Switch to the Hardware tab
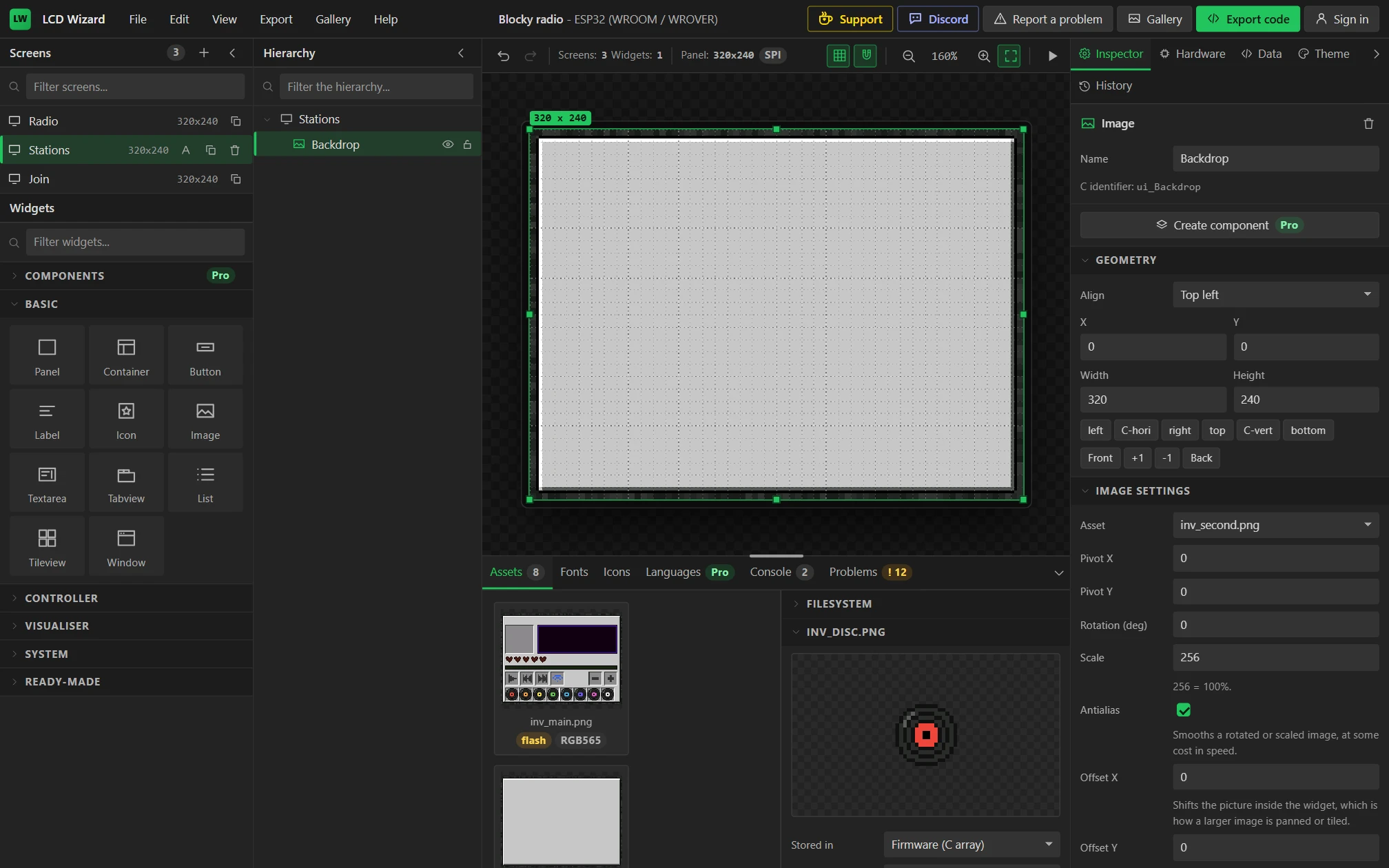This screenshot has height=868, width=1389. tap(1192, 54)
